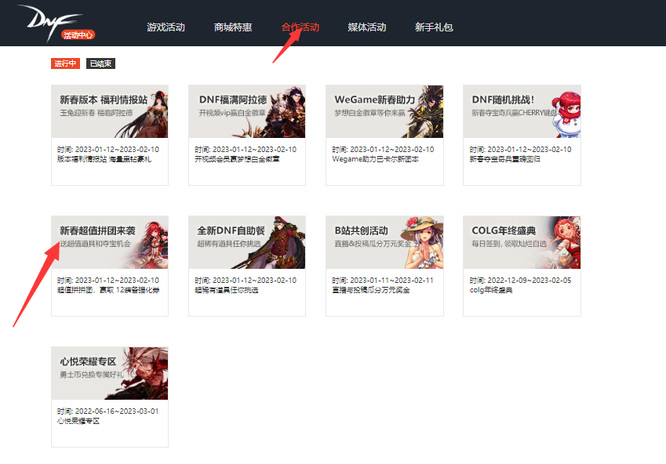Click colg年终盛典 description text link
666x464 pixels.
[x=496, y=289]
